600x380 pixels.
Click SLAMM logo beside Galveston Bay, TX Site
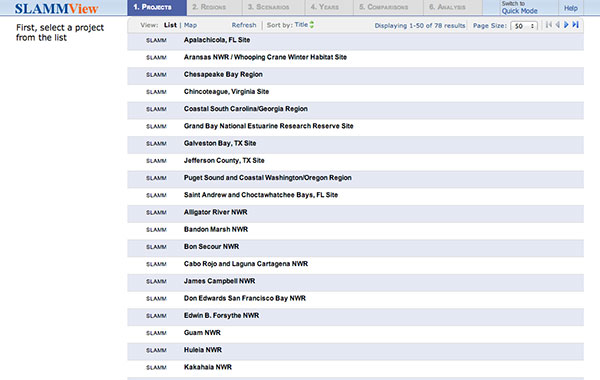click(x=156, y=144)
